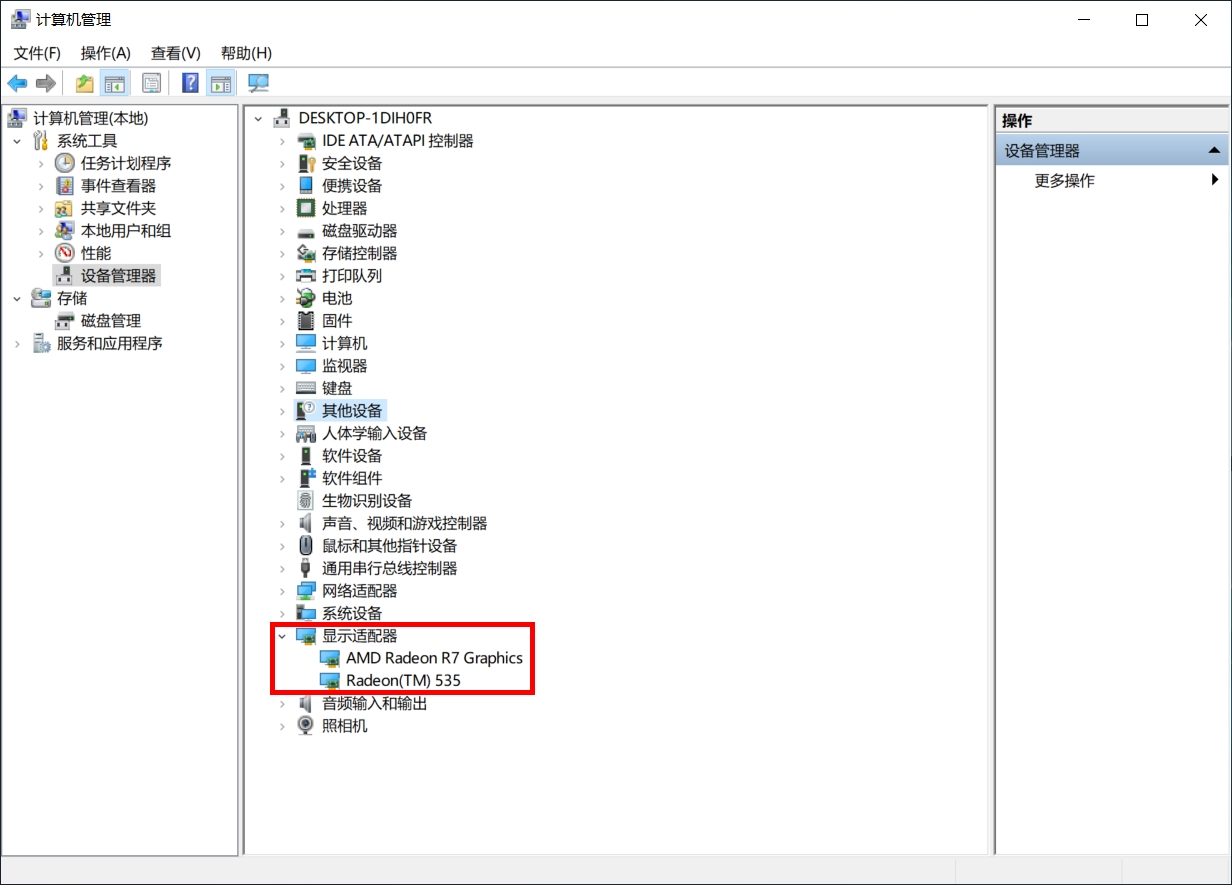Expand the 其他设备 device category

pos(281,410)
